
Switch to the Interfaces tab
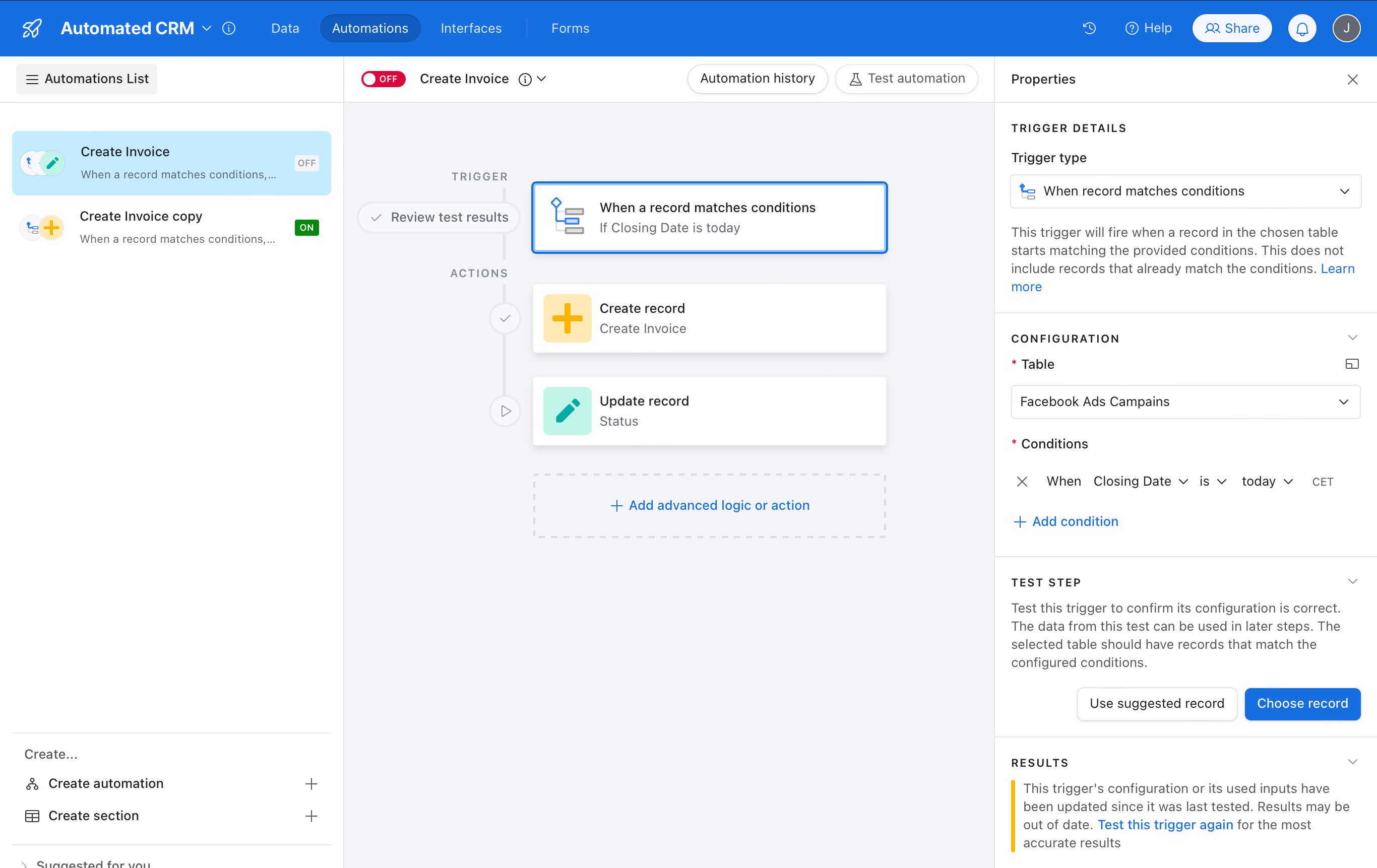point(471,28)
